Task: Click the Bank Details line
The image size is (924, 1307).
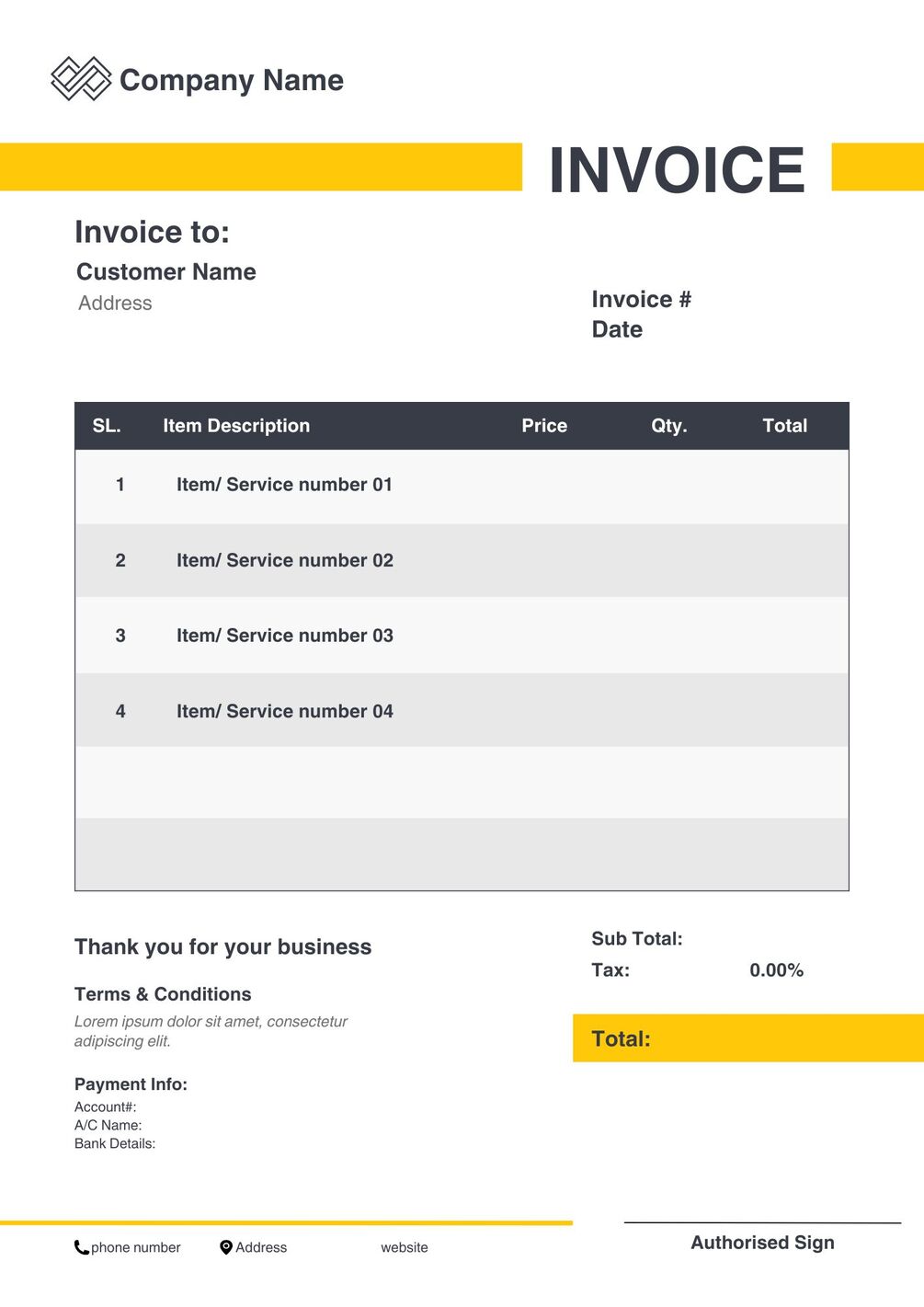Action: coord(115,1144)
